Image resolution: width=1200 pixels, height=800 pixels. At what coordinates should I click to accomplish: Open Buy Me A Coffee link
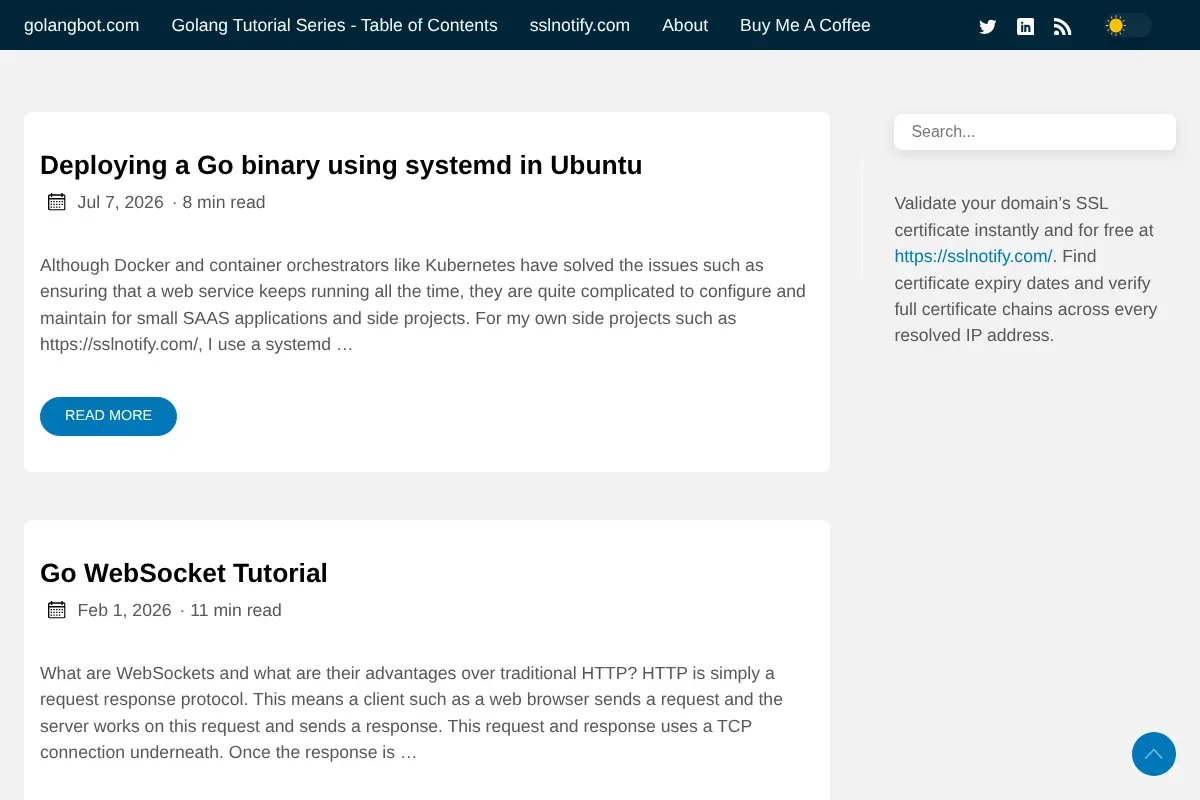click(805, 25)
